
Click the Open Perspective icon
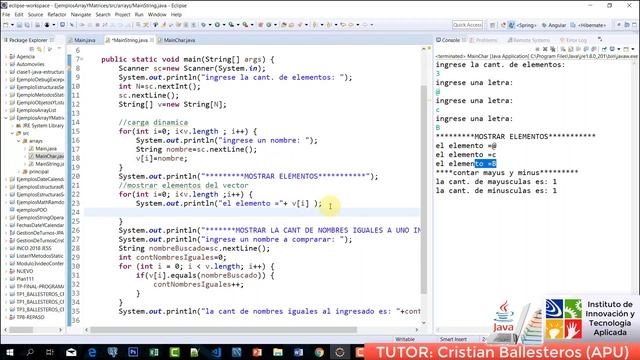coord(493,25)
